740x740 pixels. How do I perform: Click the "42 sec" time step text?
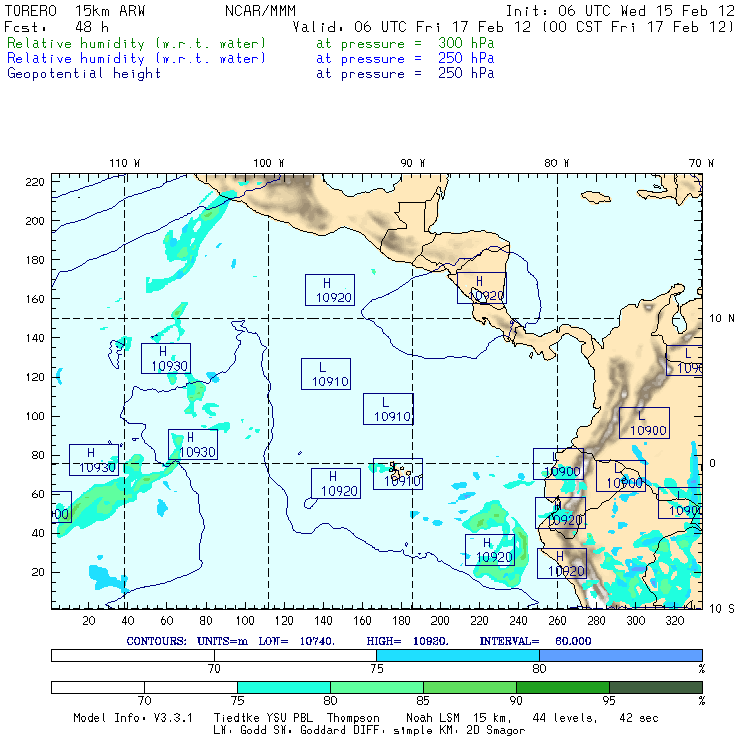pos(639,718)
